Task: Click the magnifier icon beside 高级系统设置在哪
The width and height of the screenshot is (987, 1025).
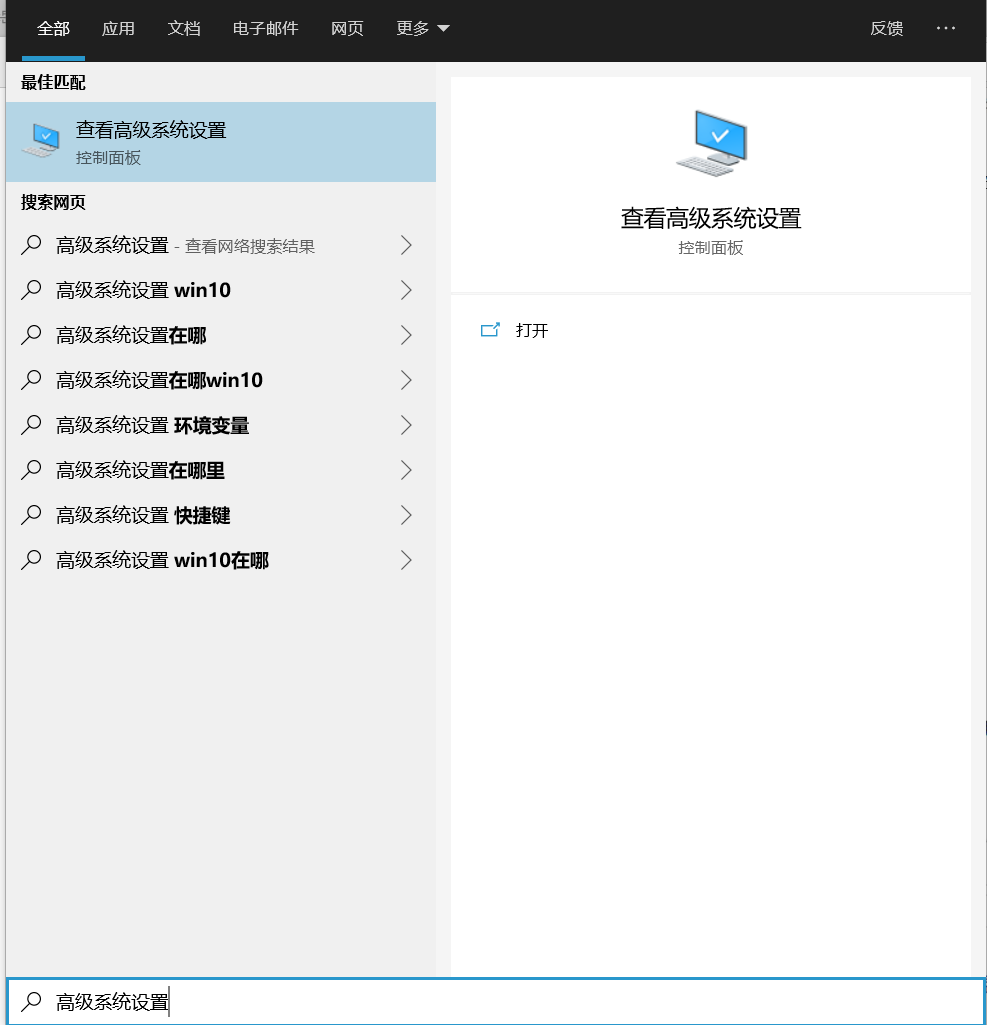Action: point(31,335)
